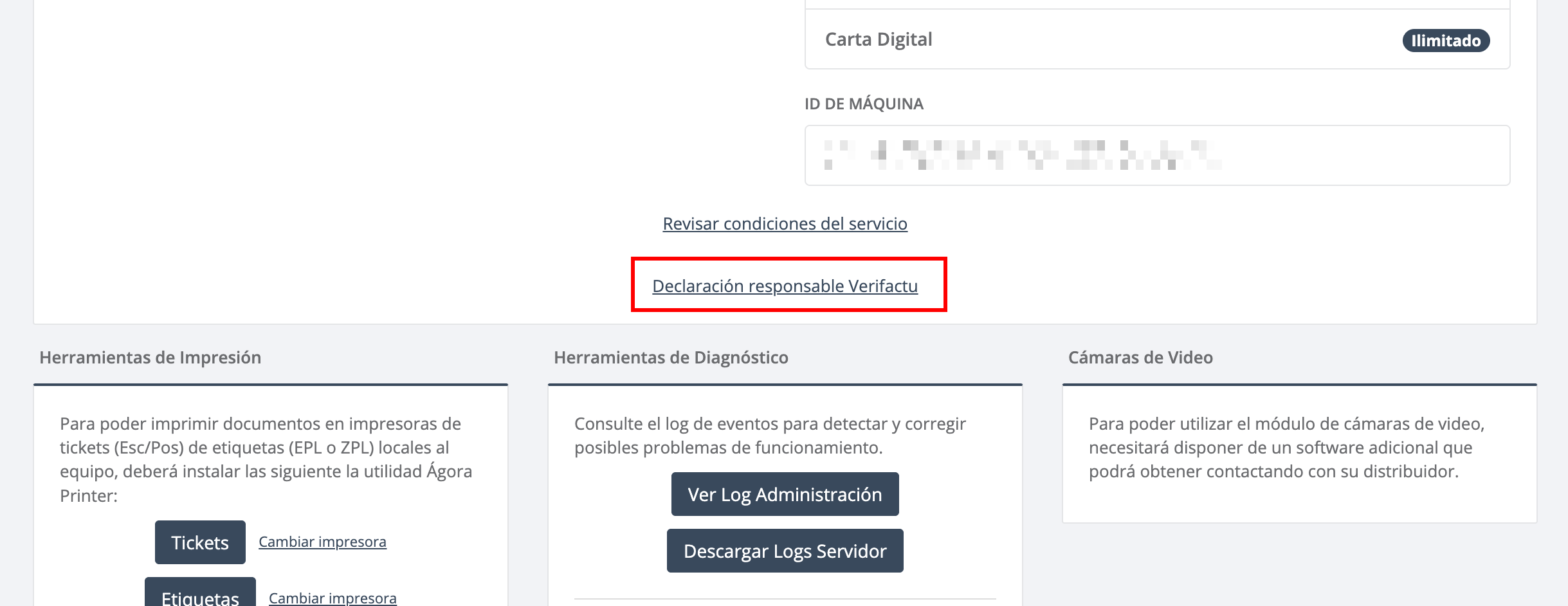1568x606 pixels.
Task: Click the Herramientas de Diagnóstico heading
Action: tap(671, 358)
